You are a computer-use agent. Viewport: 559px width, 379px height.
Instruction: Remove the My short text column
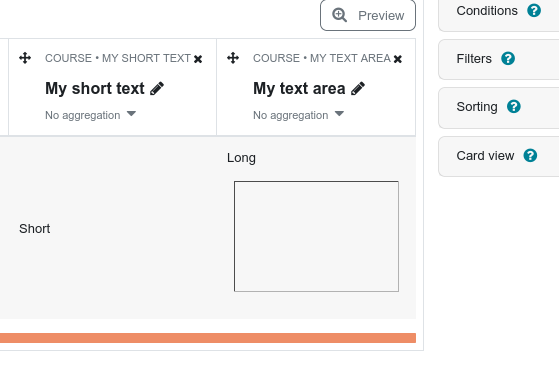coord(198,59)
